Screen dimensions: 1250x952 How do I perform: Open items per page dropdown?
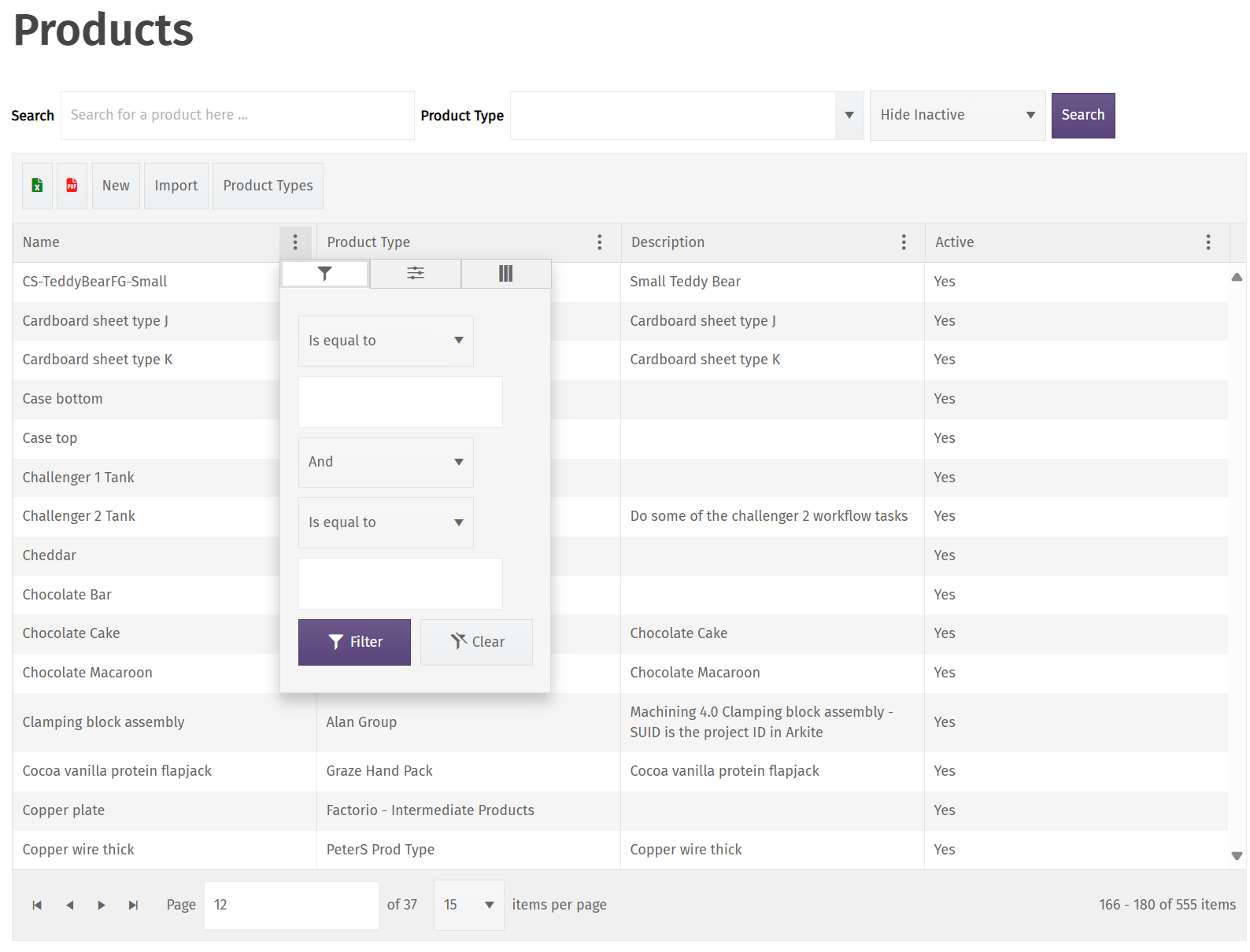469,905
